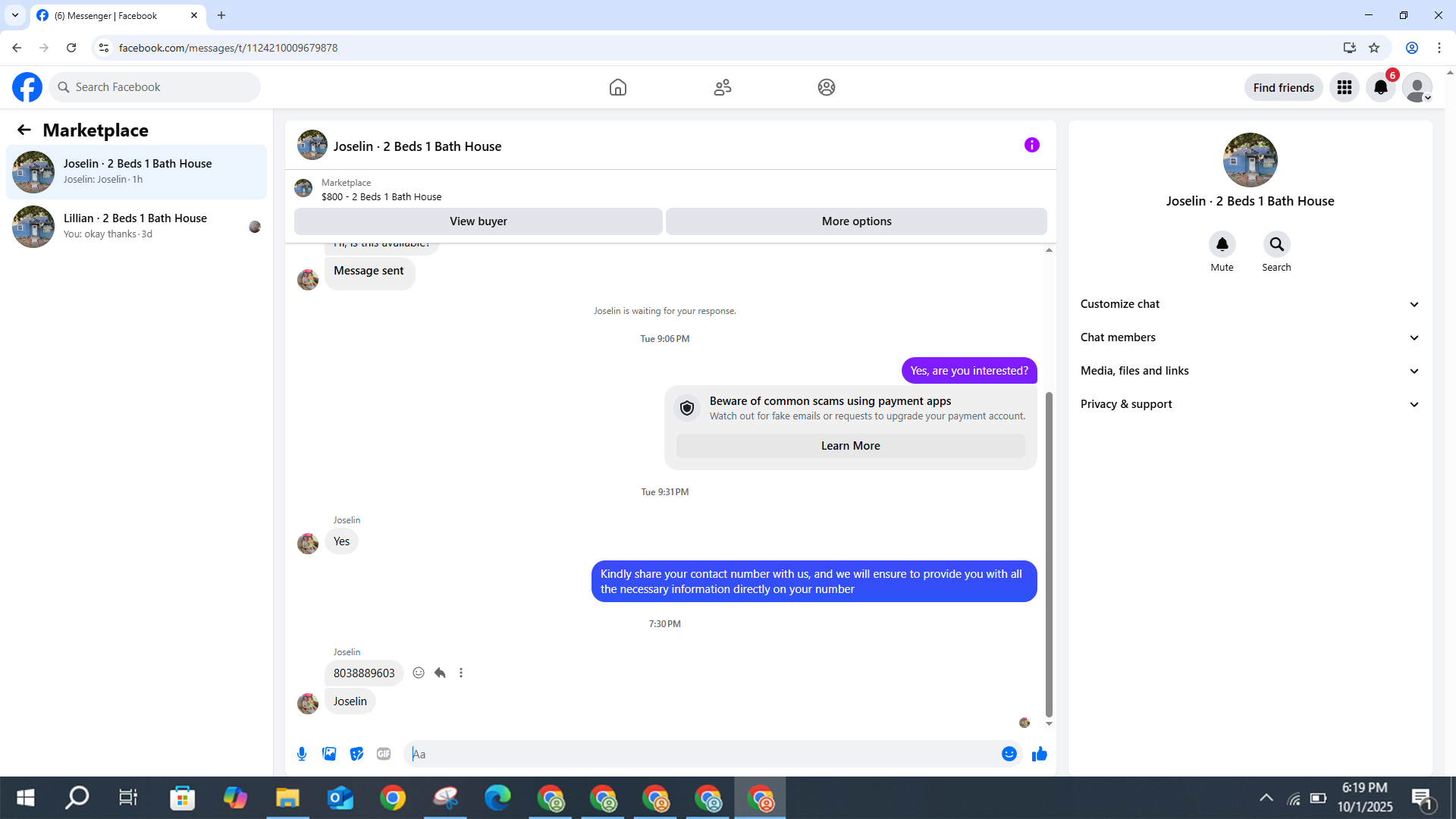Focus the Search Facebook field
This screenshot has height=819, width=1456.
click(155, 87)
